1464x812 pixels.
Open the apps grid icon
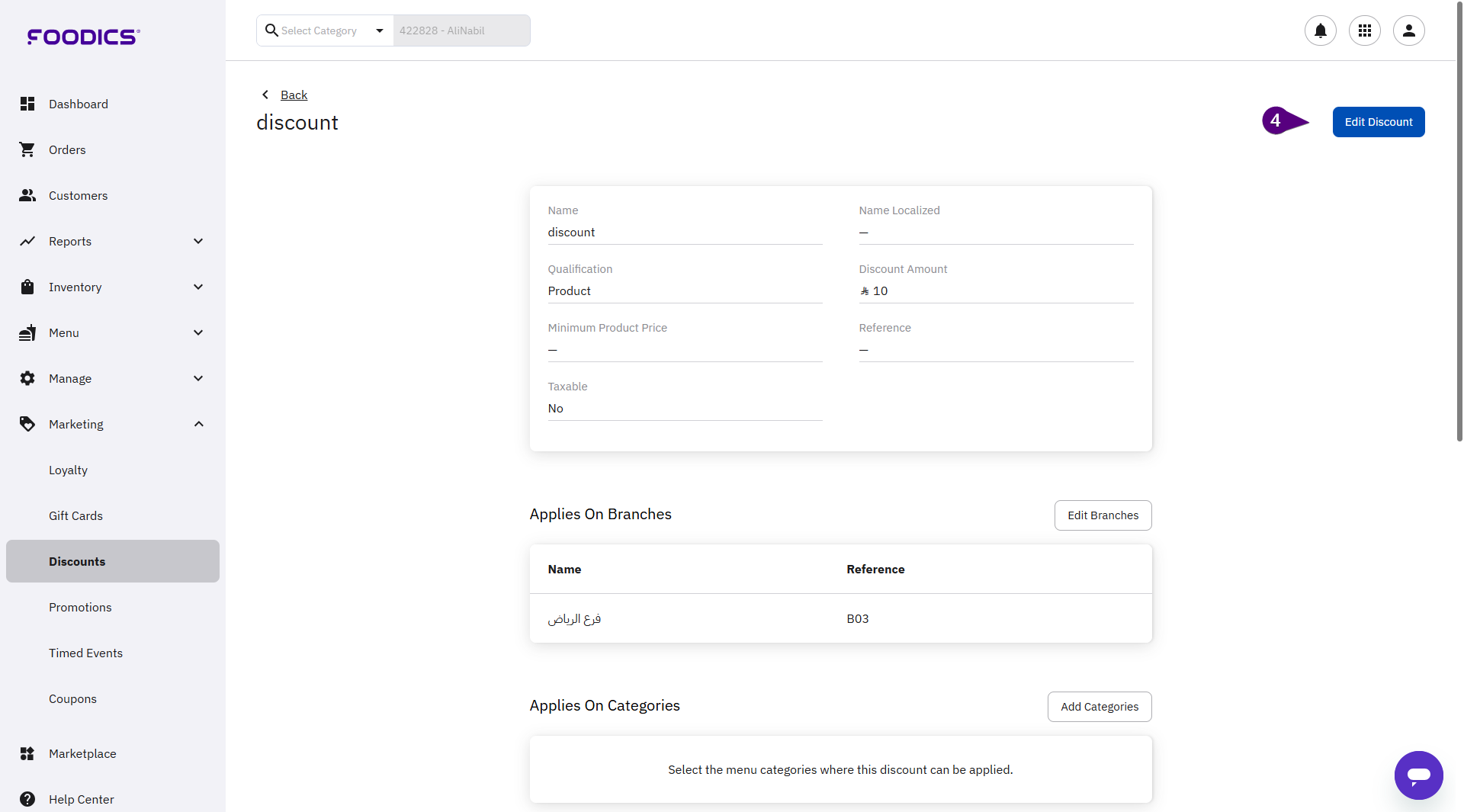click(x=1364, y=30)
